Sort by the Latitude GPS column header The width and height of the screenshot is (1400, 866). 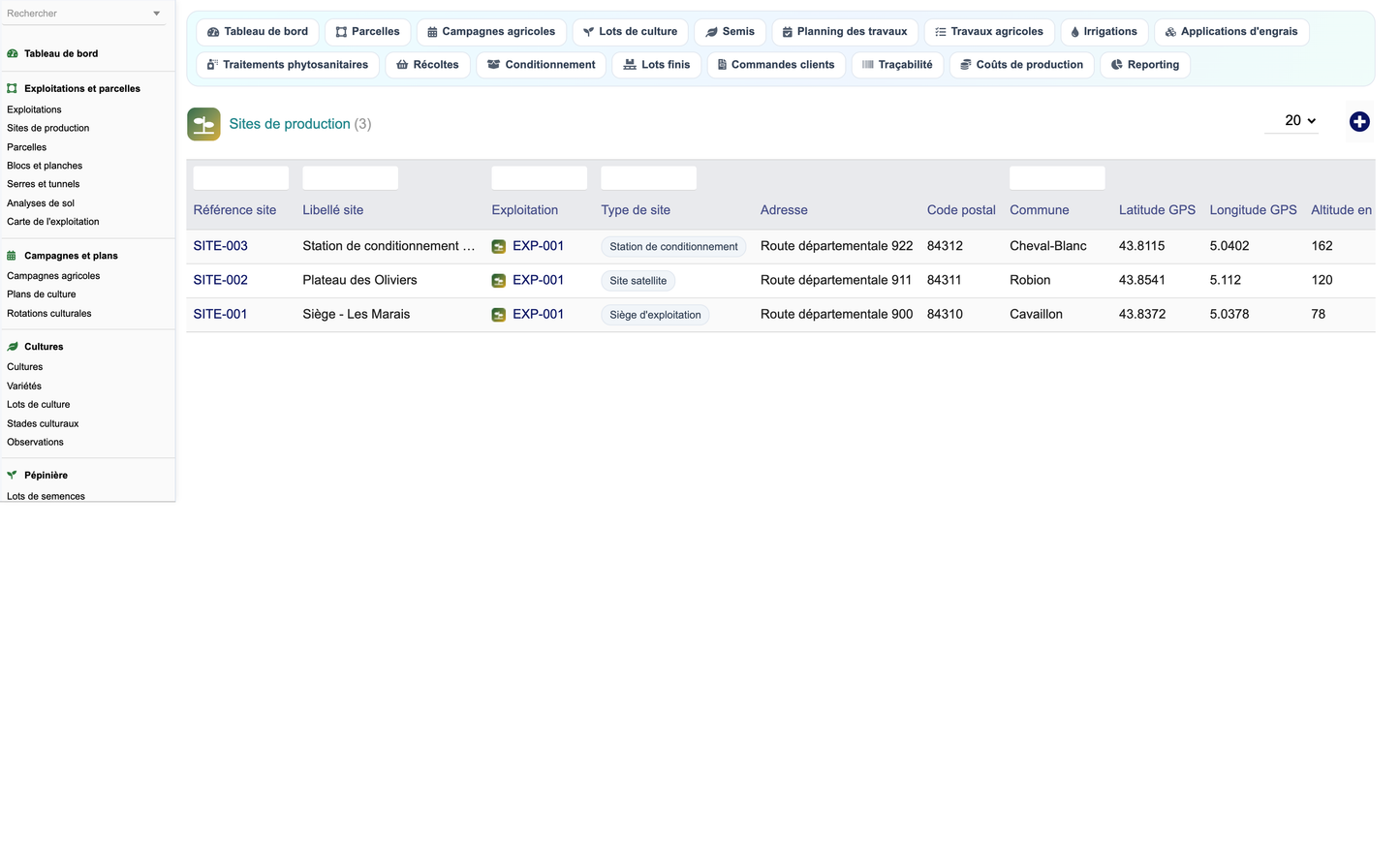click(1157, 210)
